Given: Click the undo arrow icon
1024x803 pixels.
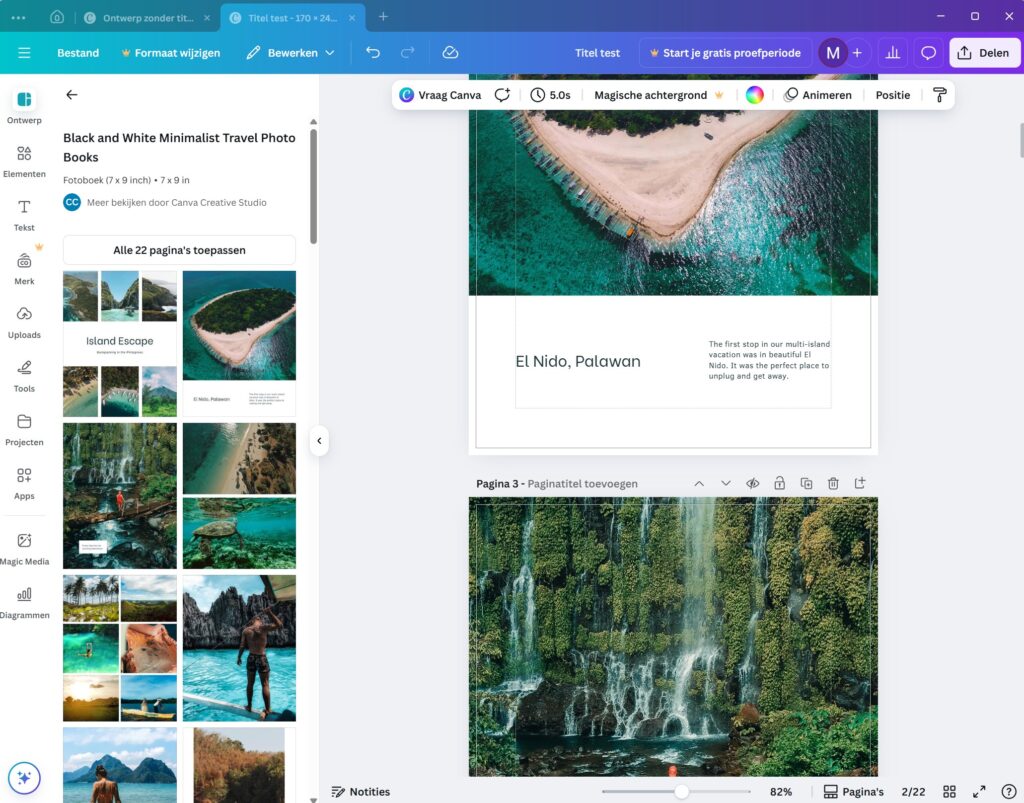Looking at the screenshot, I should click(373, 53).
